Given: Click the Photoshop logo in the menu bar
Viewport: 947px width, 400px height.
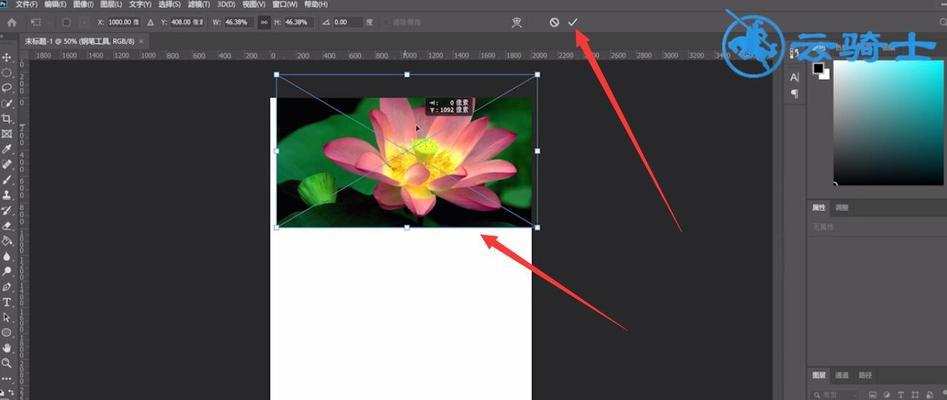Looking at the screenshot, I should 4,4.
